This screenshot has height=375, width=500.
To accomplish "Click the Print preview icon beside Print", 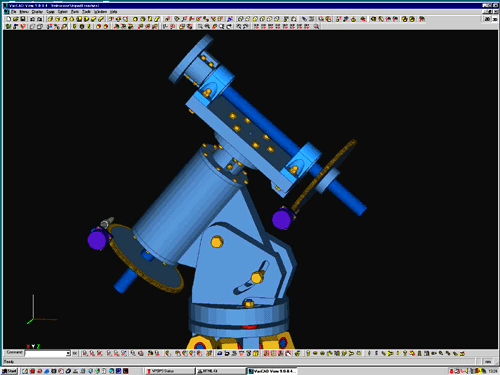I will (39, 19).
